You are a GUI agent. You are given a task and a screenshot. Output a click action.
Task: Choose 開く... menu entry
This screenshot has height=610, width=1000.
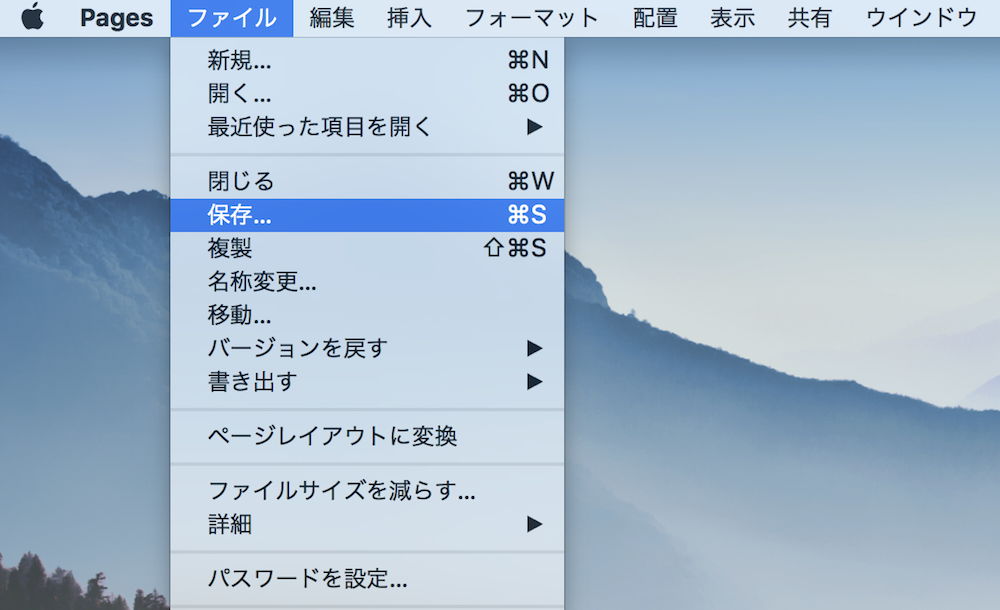367,93
